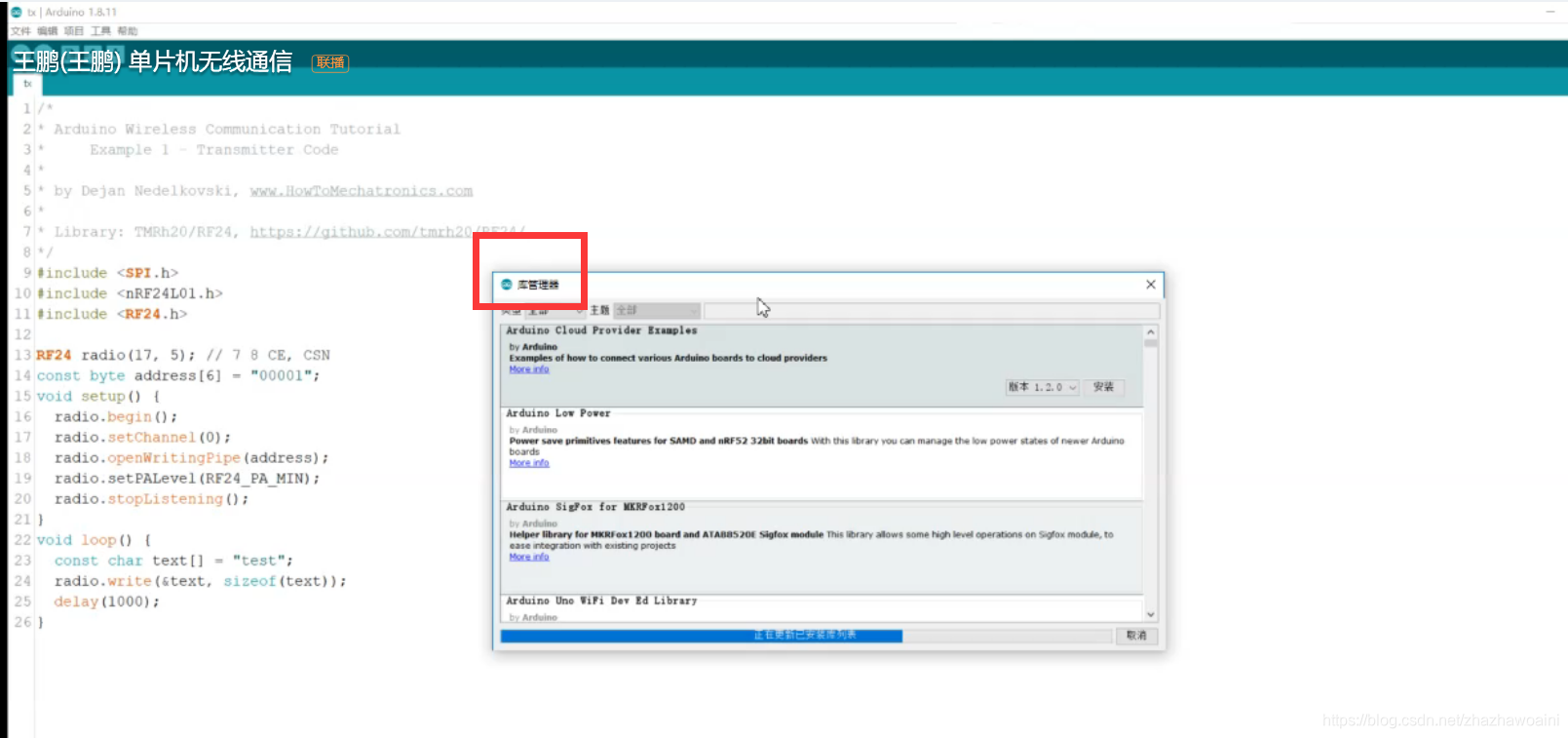Open the 工具 menu
The height and width of the screenshot is (738, 1568).
pos(101,31)
